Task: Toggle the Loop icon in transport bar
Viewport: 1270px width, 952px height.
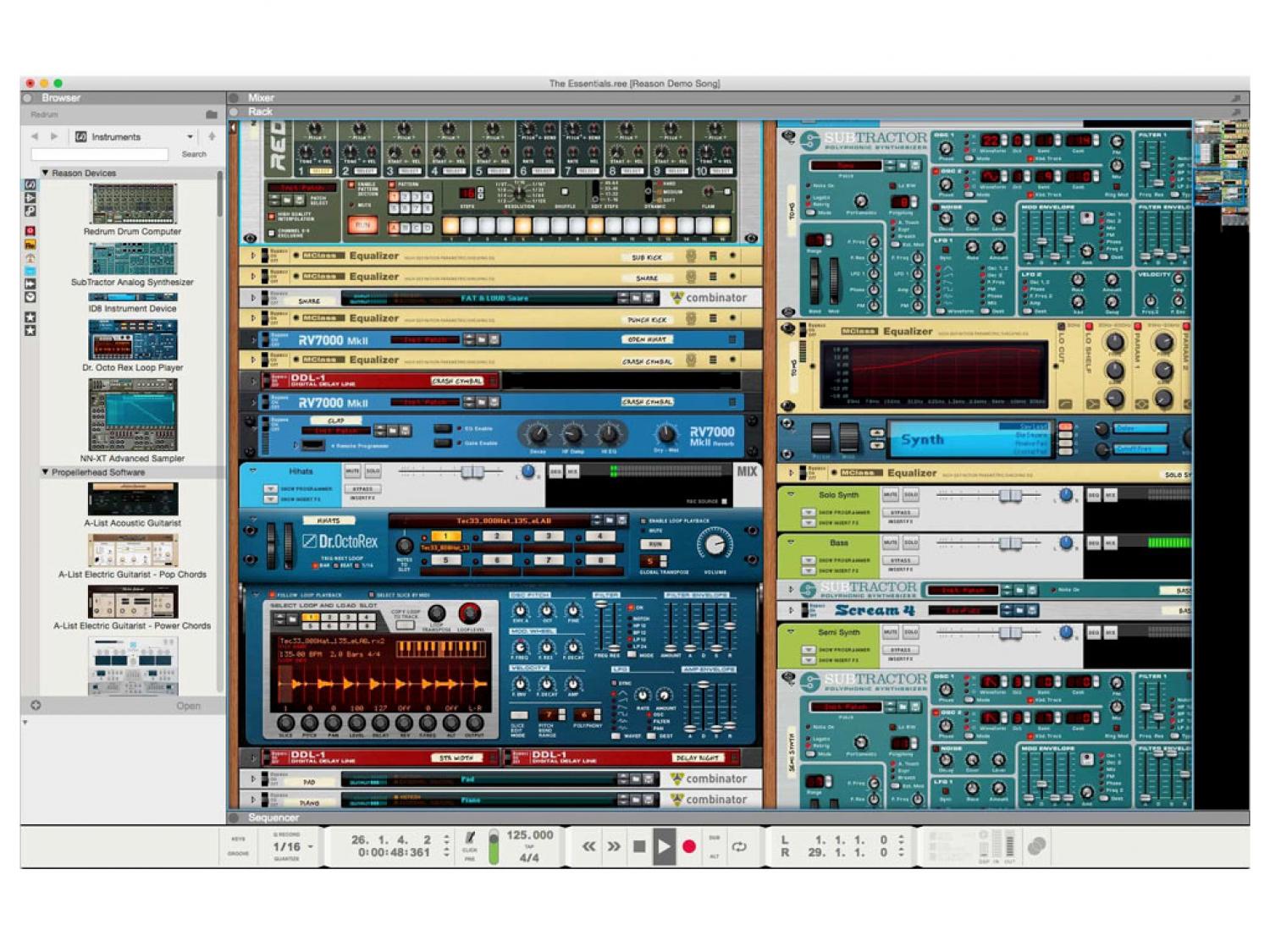Action: pyautogui.click(x=739, y=846)
